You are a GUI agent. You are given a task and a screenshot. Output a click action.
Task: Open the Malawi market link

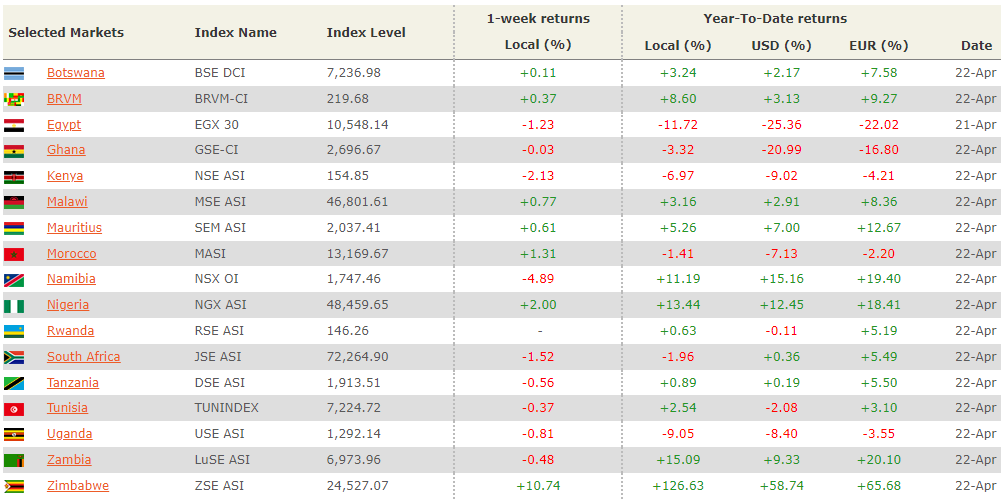click(67, 202)
